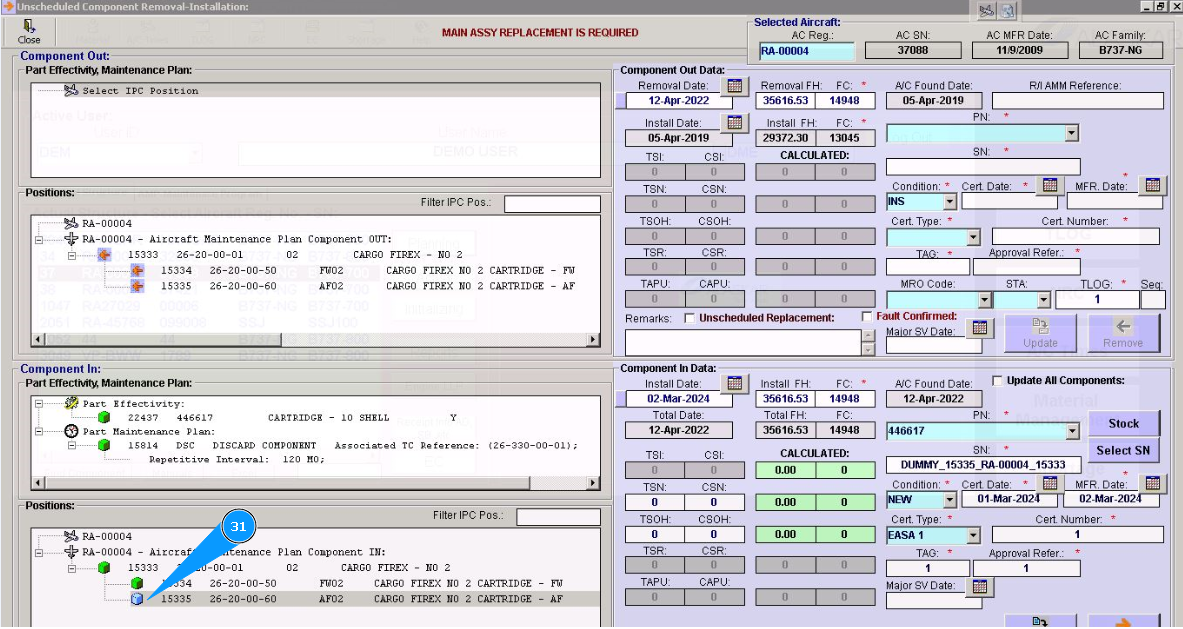This screenshot has height=629, width=1183.
Task: Click the Select SN button
Action: point(1123,450)
